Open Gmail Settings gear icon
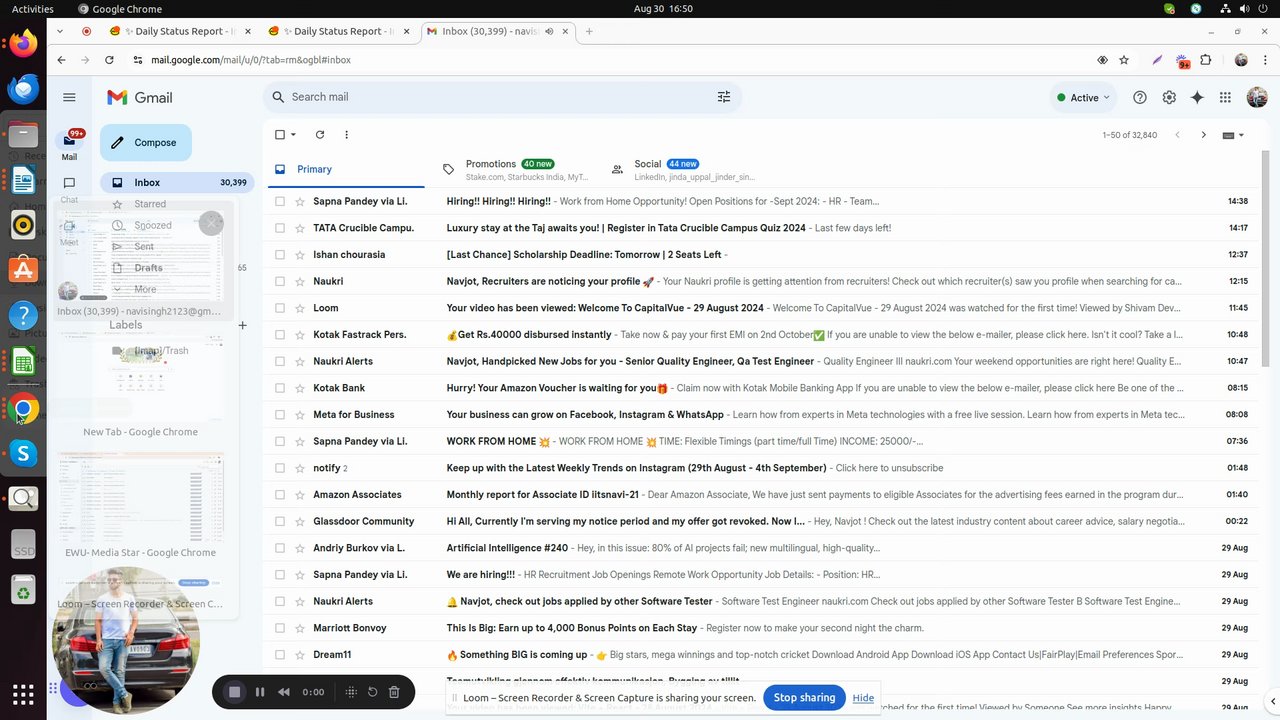This screenshot has width=1280, height=720. pyautogui.click(x=1169, y=97)
